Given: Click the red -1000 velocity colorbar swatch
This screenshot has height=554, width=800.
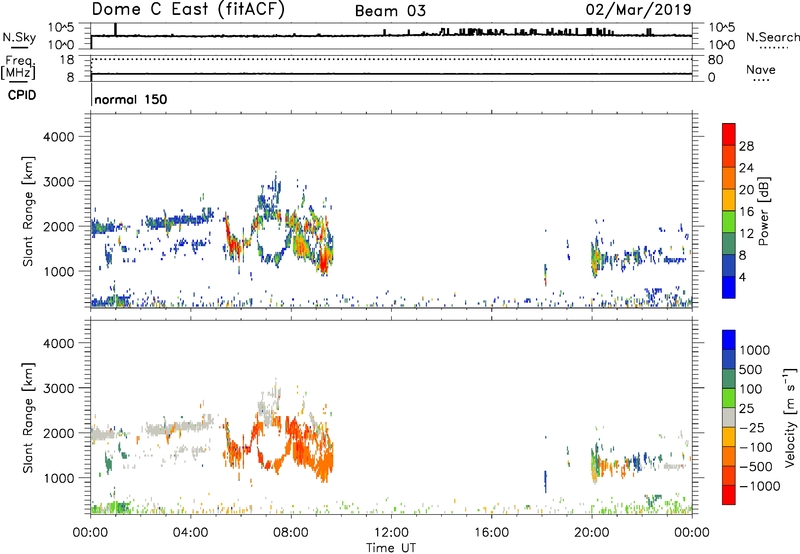Looking at the screenshot, I should (729, 495).
